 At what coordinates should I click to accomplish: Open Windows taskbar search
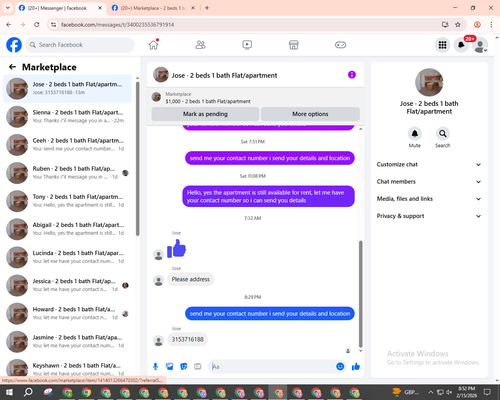point(28,392)
